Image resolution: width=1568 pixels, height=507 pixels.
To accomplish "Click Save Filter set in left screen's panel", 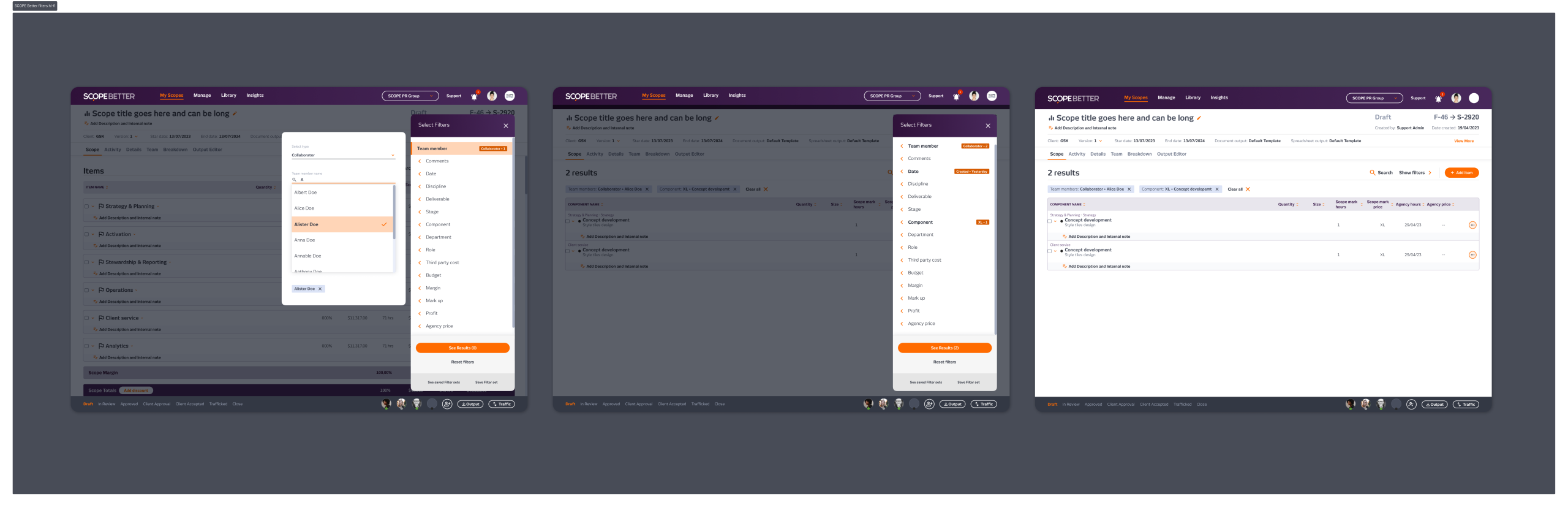I will [x=486, y=383].
